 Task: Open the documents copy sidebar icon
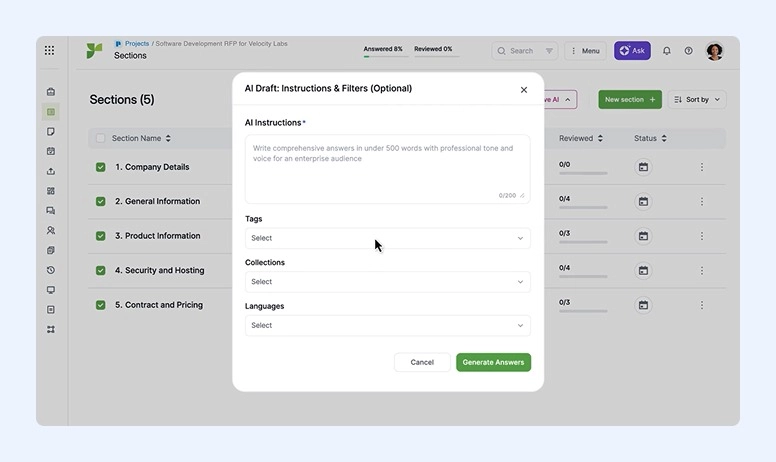click(50, 250)
